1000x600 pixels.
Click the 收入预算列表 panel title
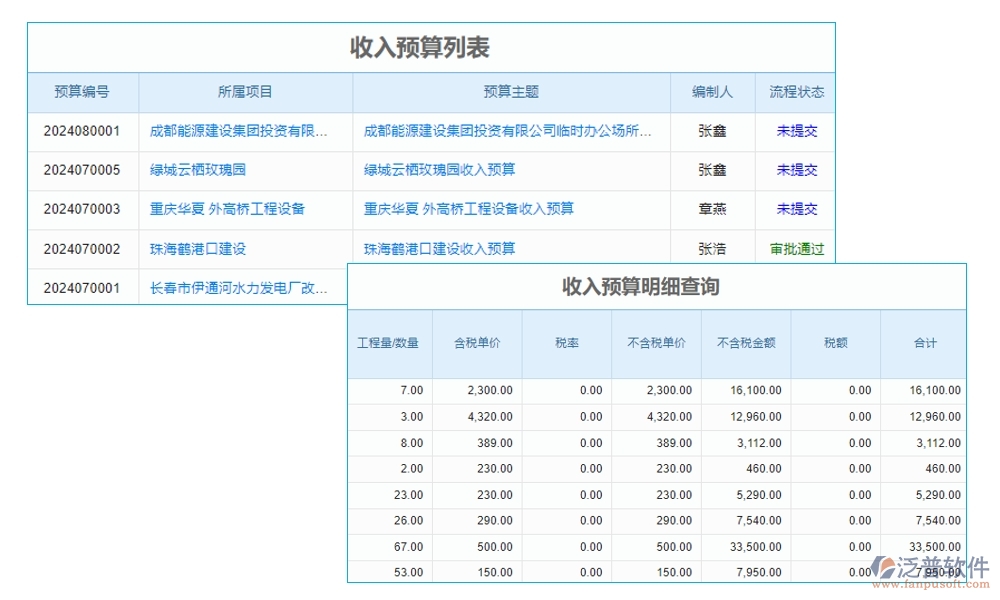pos(429,46)
